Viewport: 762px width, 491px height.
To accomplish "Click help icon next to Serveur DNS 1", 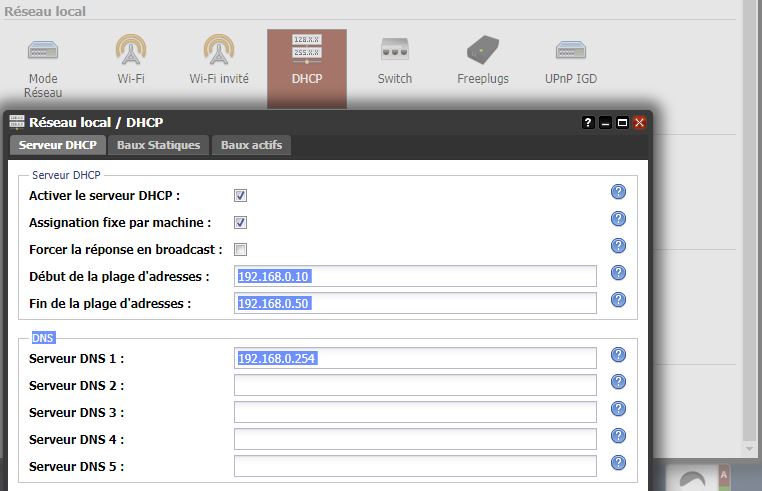I will coord(618,355).
